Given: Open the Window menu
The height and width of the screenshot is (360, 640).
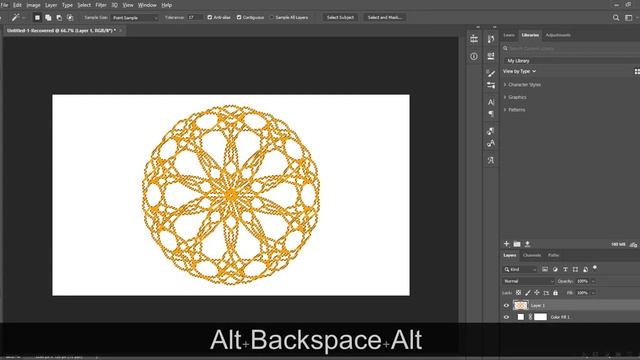Looking at the screenshot, I should 147,5.
